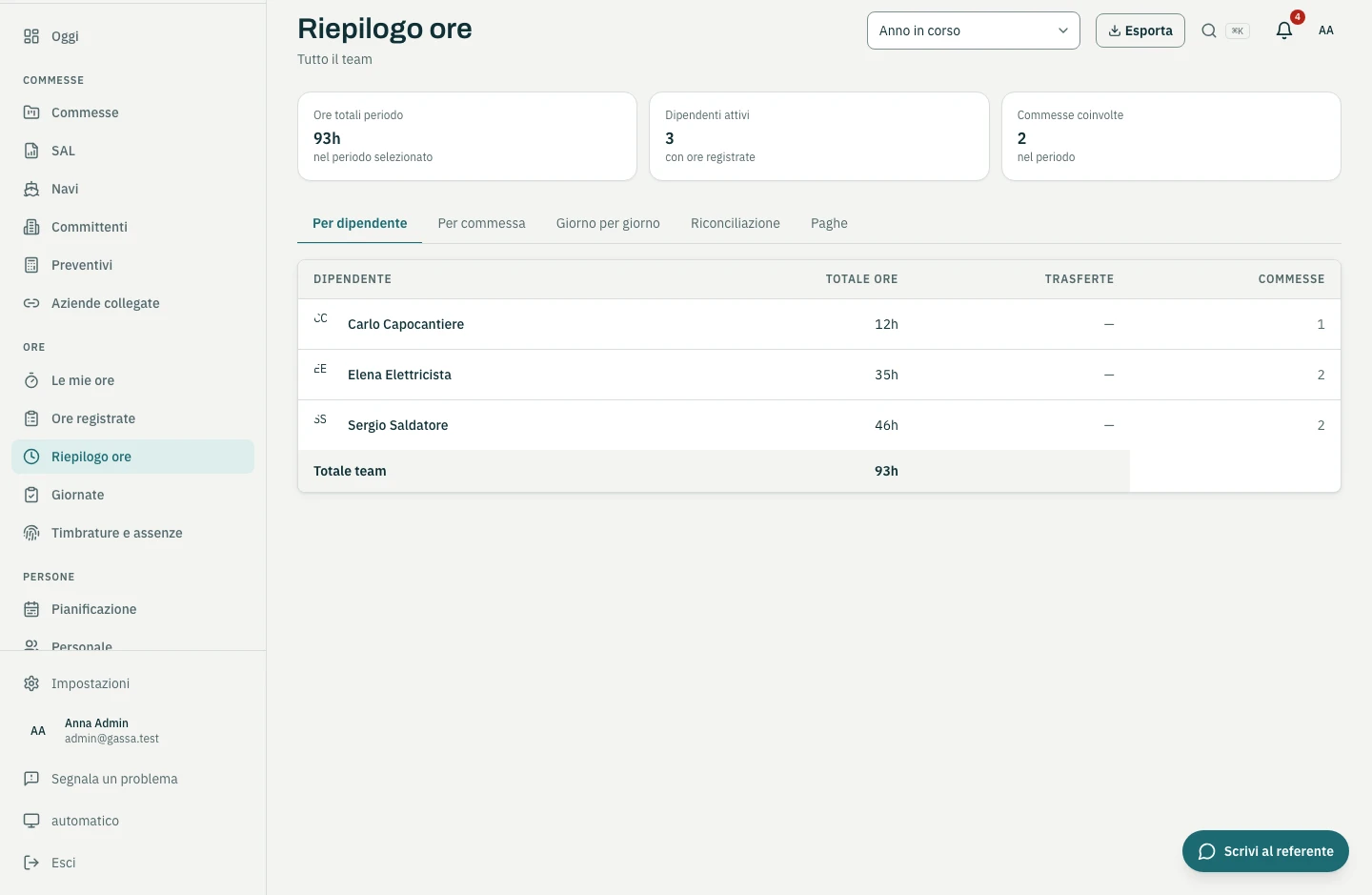Click the Timbrature fingerprint icon
The image size is (1372, 895).
pyautogui.click(x=31, y=533)
